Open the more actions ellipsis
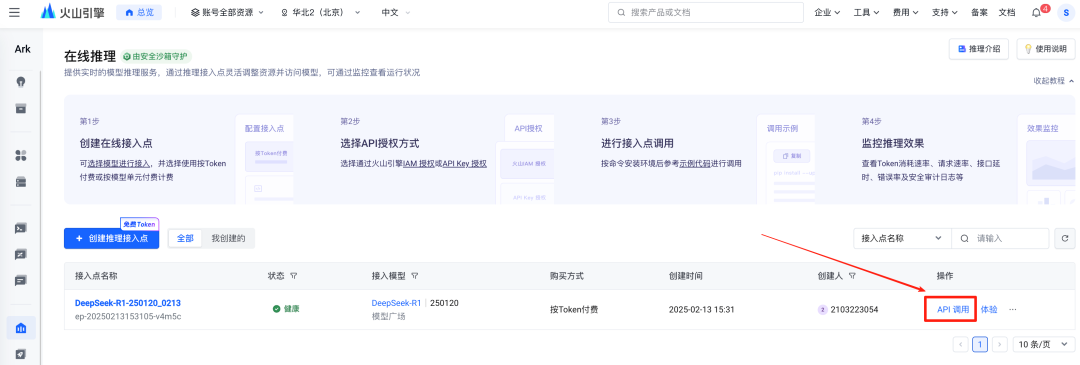 click(x=1012, y=310)
